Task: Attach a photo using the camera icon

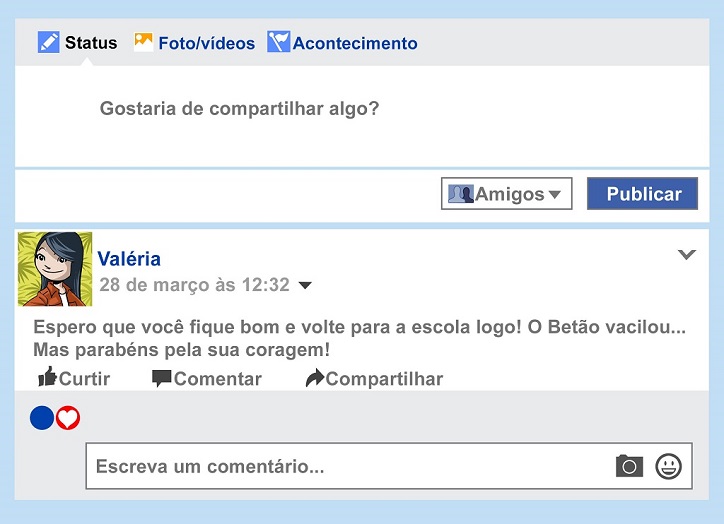Action: (x=629, y=466)
